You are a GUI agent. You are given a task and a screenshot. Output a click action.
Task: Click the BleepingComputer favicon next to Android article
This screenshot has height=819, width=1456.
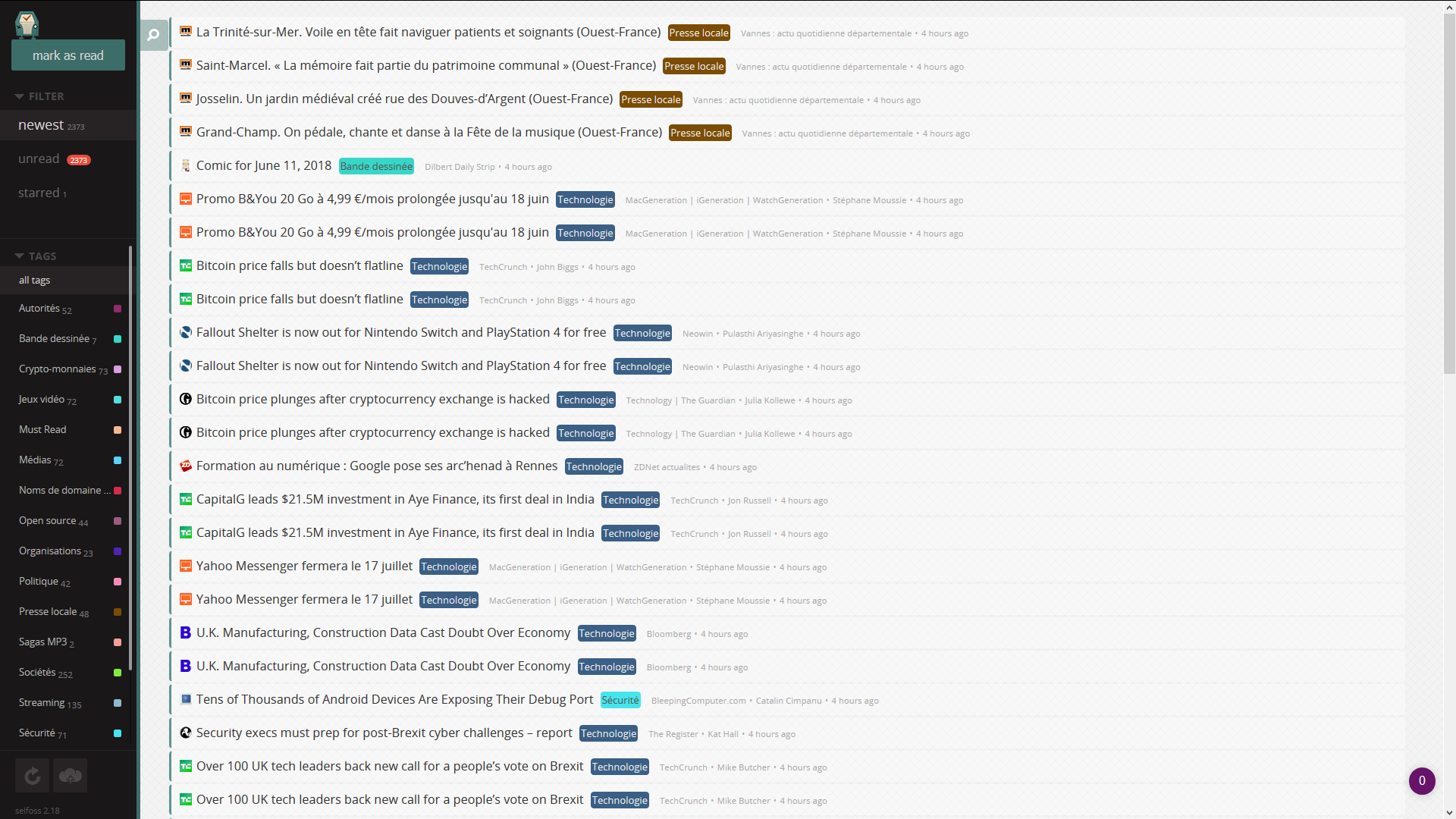[x=185, y=699]
